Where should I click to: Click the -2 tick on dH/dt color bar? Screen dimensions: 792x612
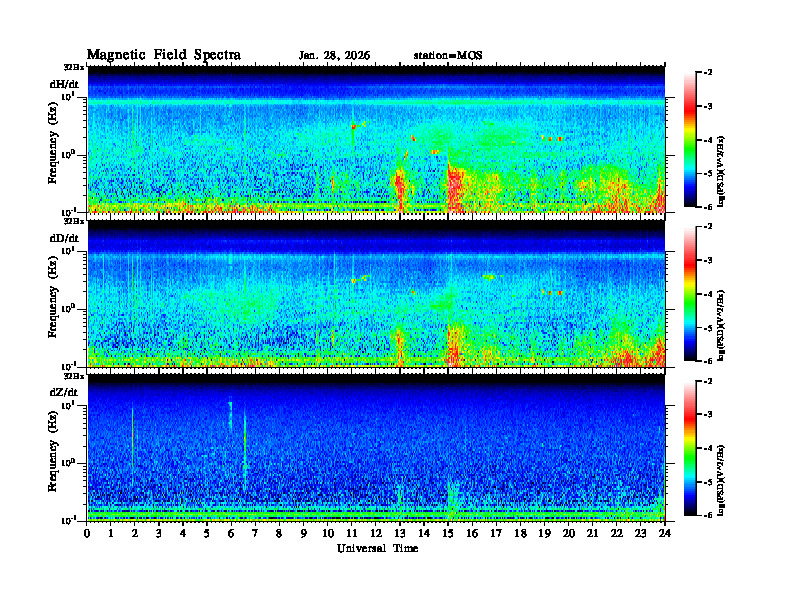708,73
